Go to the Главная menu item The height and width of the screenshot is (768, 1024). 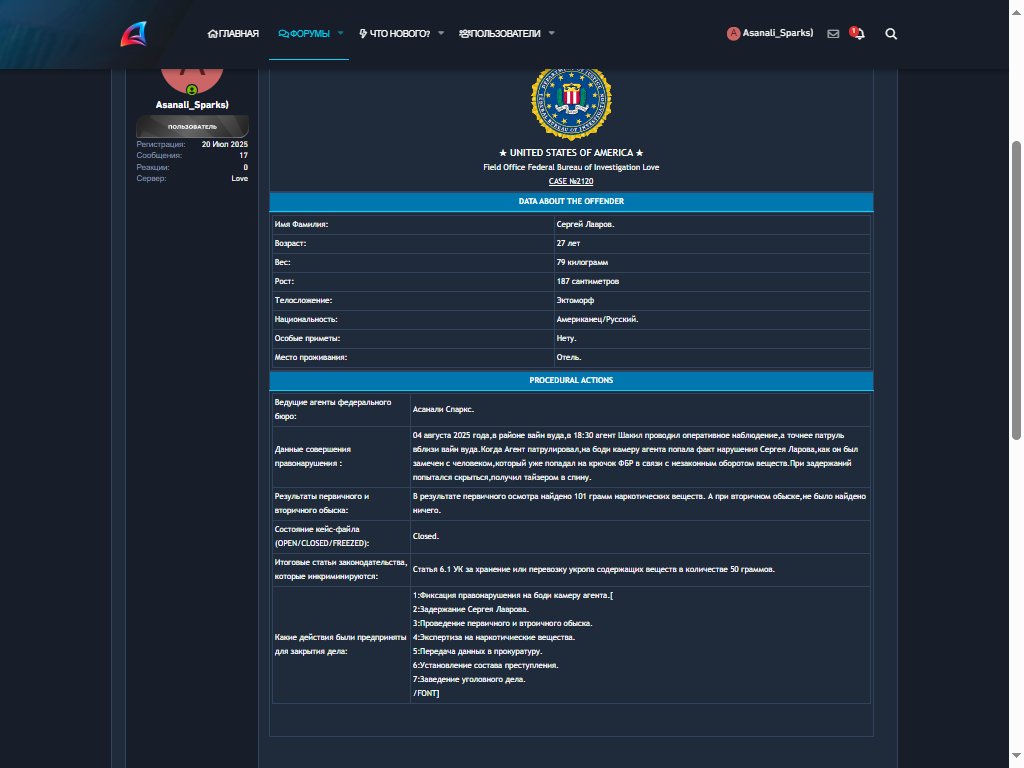(233, 33)
